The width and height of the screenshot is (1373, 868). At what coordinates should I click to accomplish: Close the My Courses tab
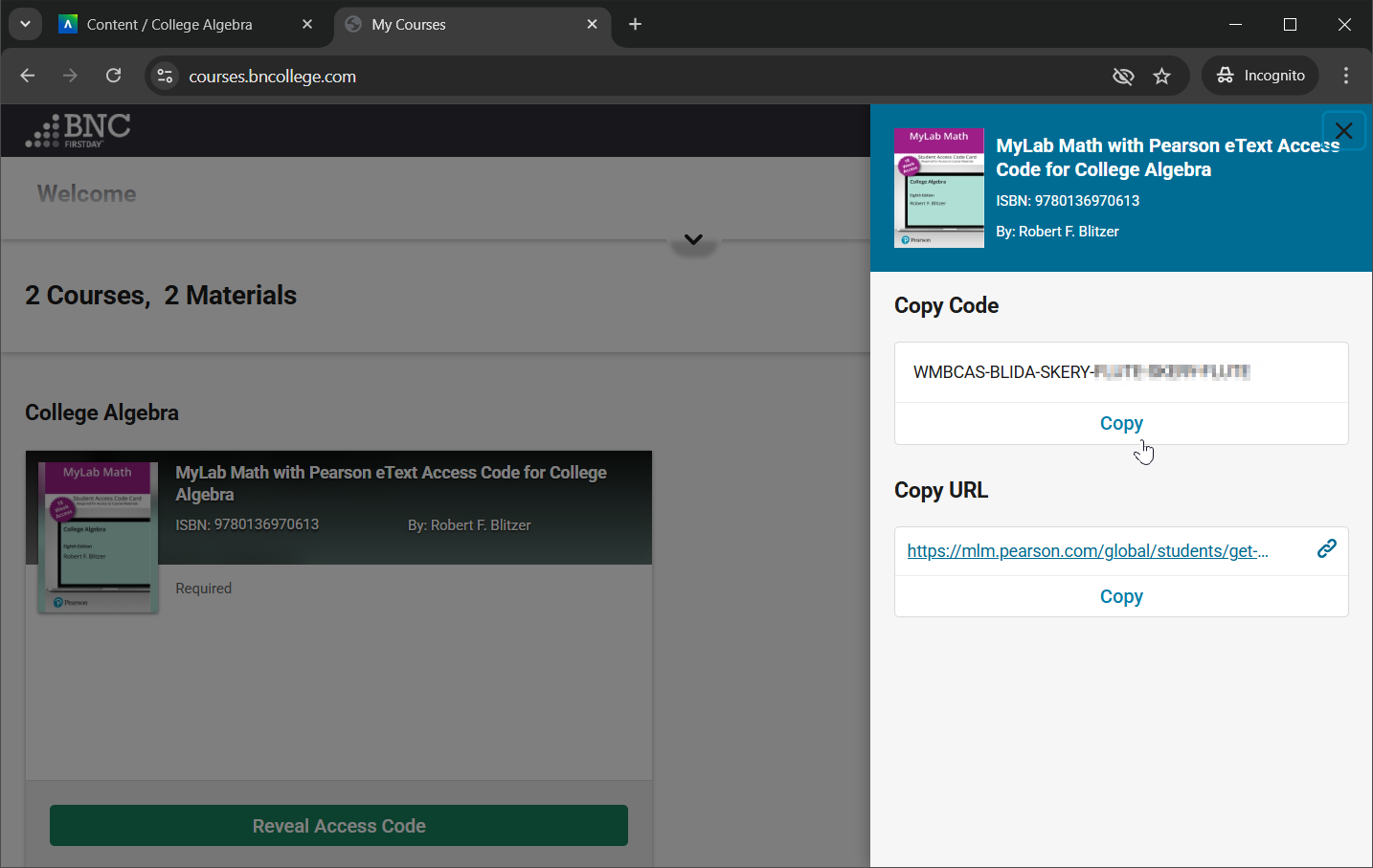[593, 24]
